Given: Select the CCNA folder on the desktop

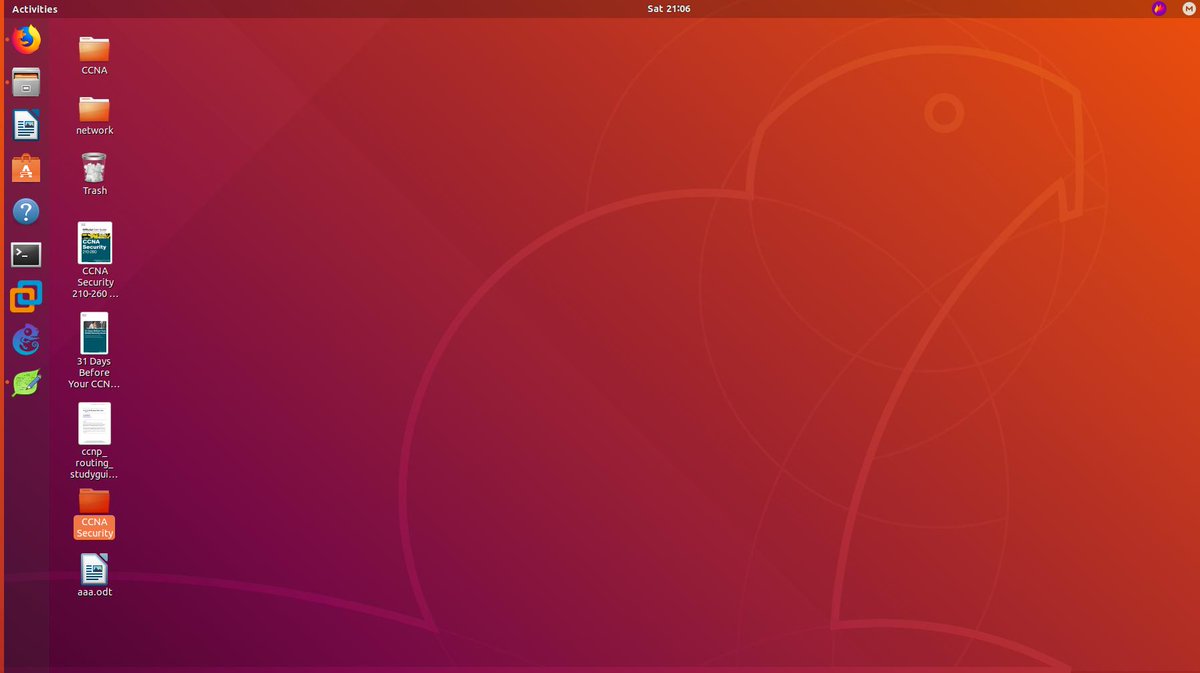Looking at the screenshot, I should click(94, 49).
